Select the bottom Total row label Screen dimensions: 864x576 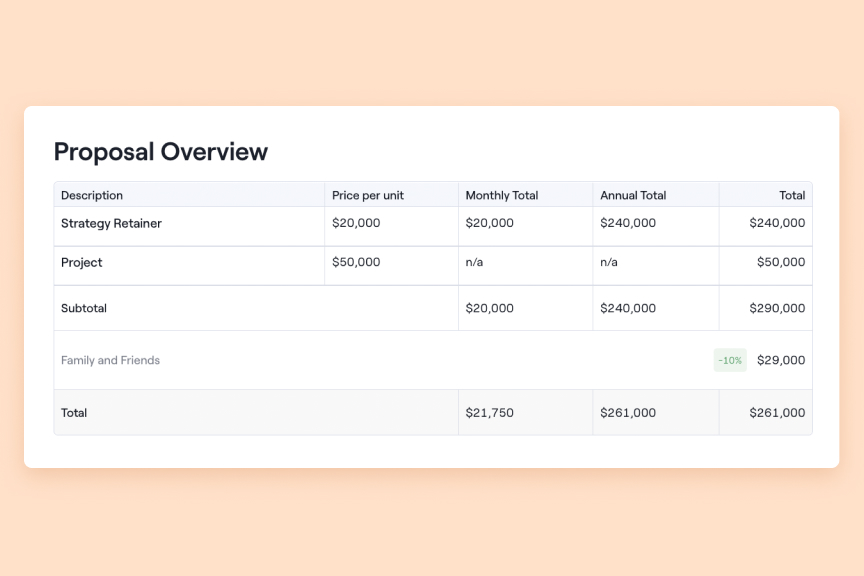(x=74, y=412)
